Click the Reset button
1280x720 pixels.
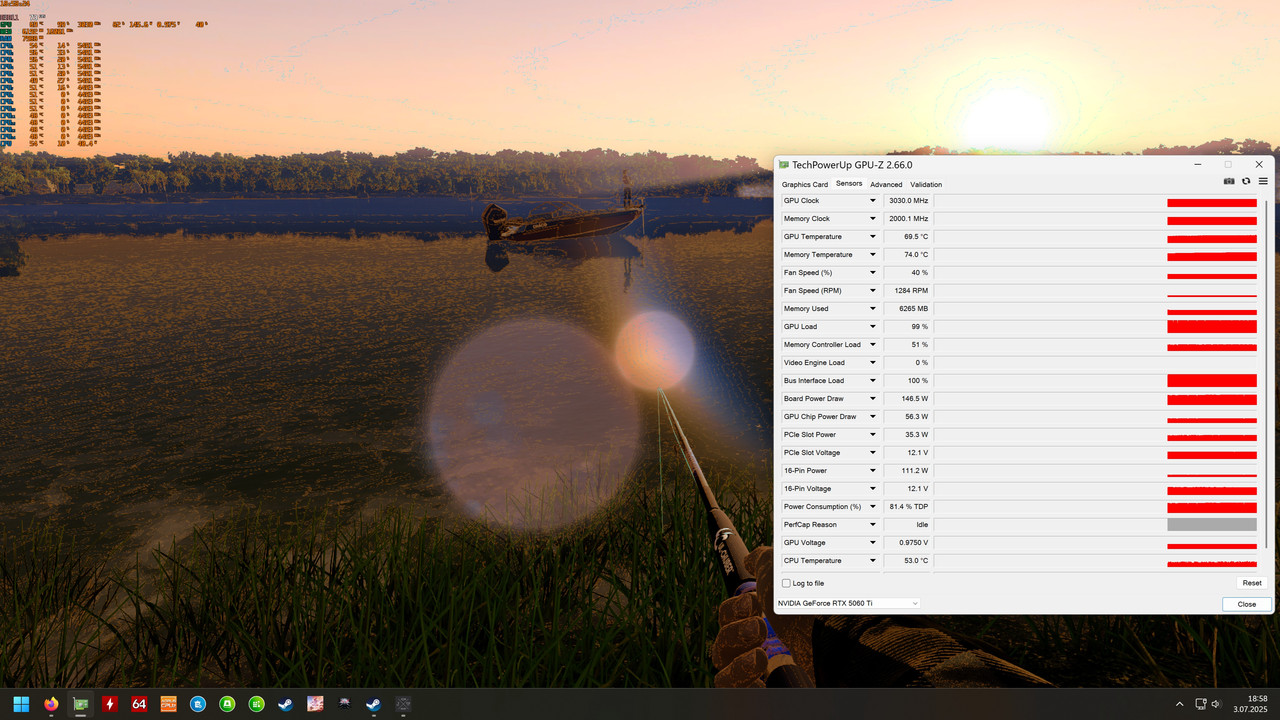[1252, 583]
